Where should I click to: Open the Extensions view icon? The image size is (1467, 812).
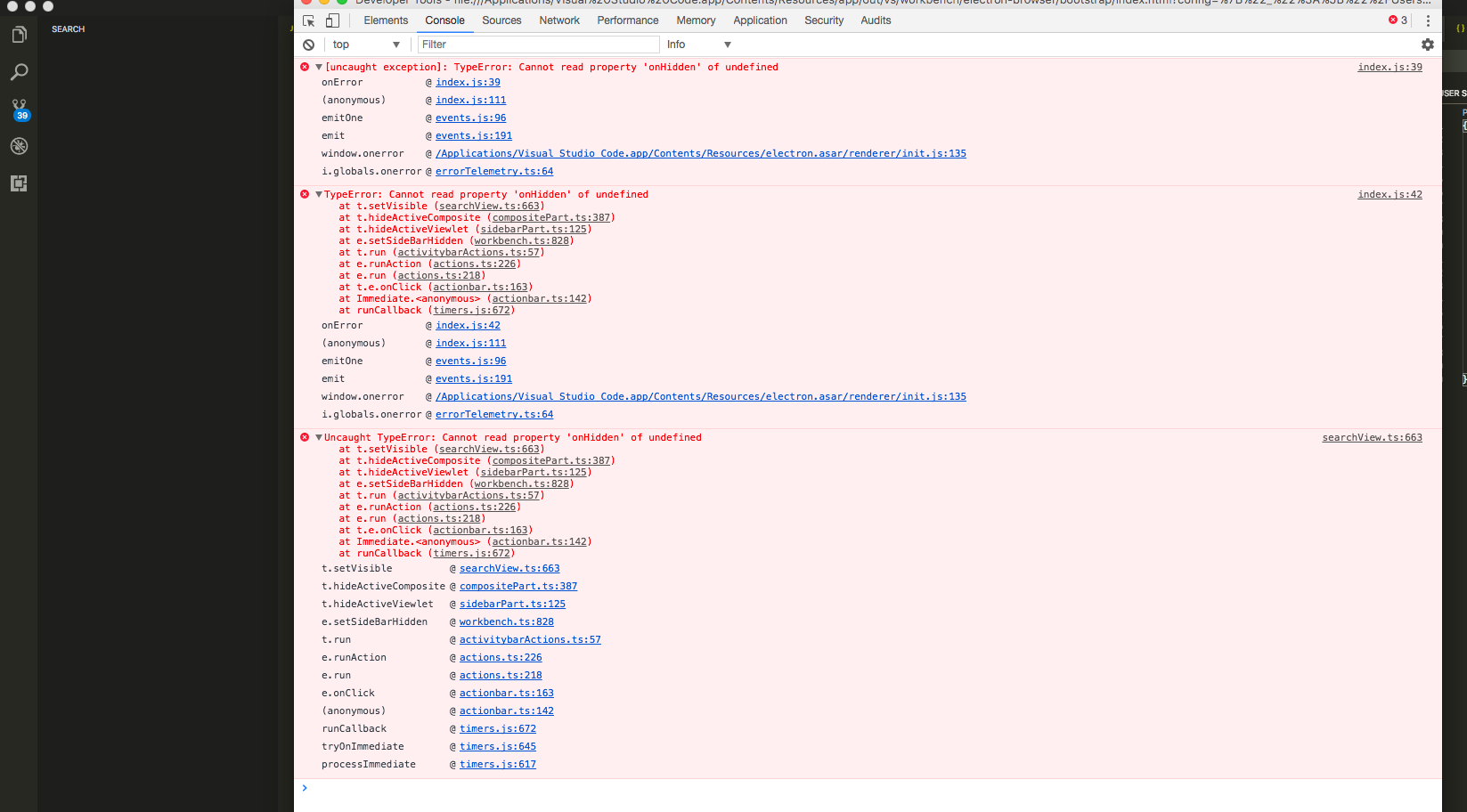pyautogui.click(x=19, y=183)
